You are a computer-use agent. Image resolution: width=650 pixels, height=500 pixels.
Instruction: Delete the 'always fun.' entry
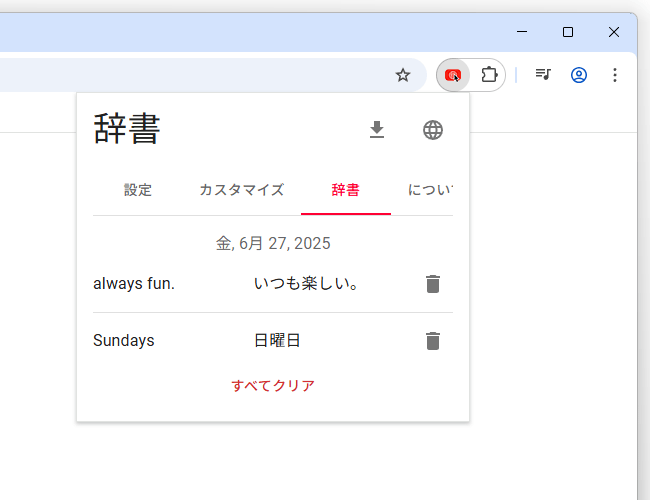[433, 284]
